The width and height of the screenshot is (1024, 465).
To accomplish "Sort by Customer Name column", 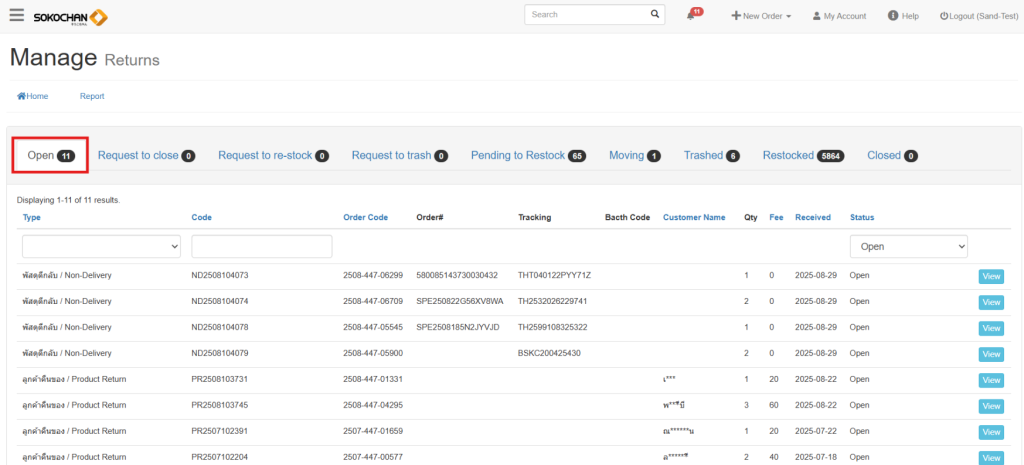I will 694,217.
